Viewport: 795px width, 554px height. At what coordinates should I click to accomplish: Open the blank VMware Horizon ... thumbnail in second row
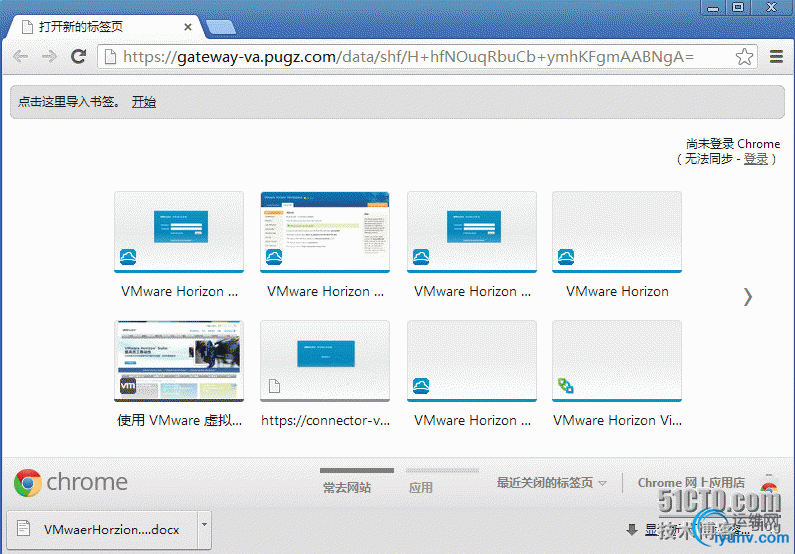click(472, 361)
